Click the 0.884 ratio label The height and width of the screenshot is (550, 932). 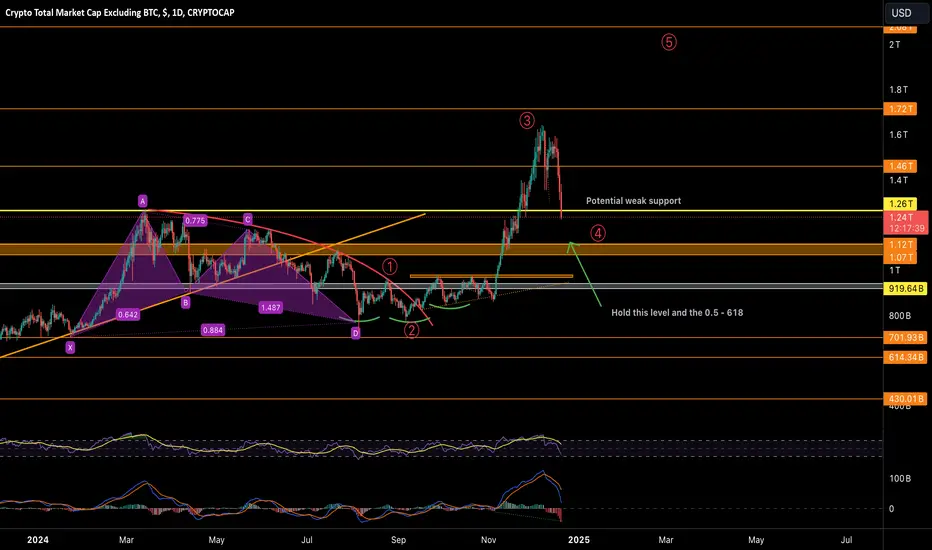pyautogui.click(x=213, y=330)
